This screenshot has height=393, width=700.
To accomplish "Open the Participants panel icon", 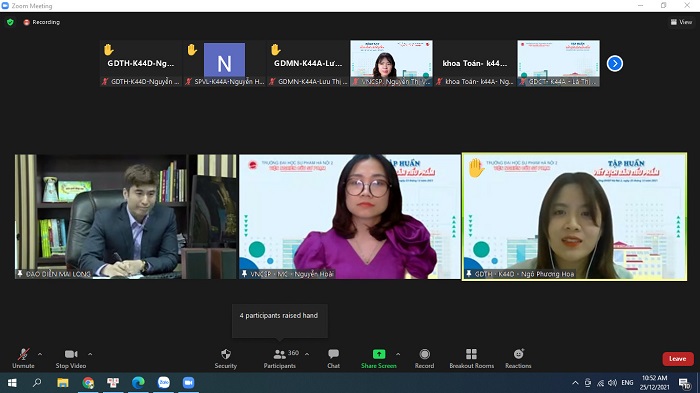I will point(279,355).
